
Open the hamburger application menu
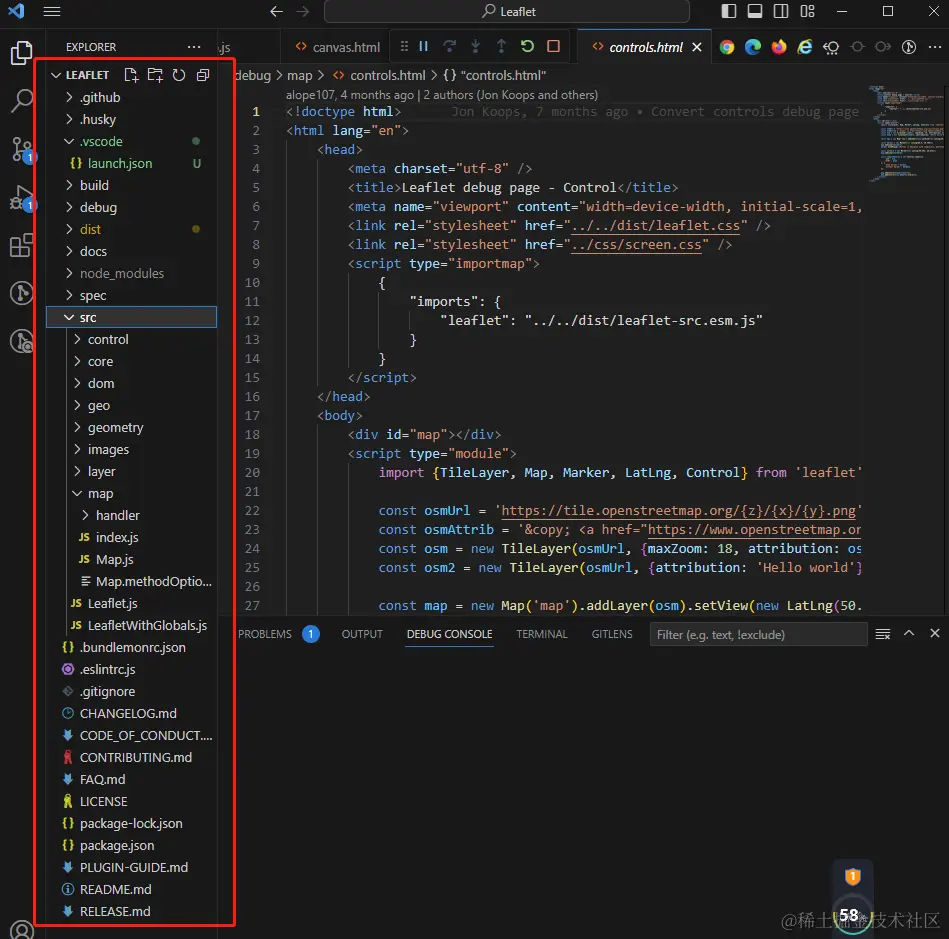[x=52, y=12]
